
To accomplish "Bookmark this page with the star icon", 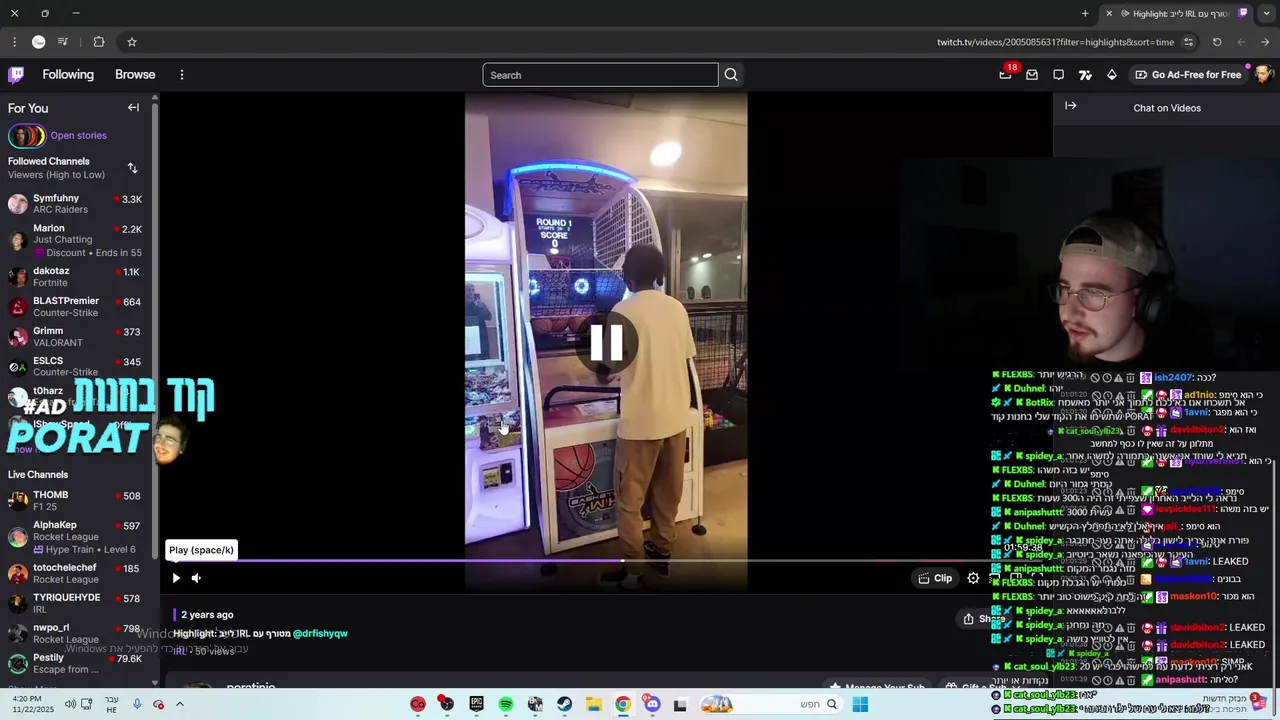I will 131,42.
